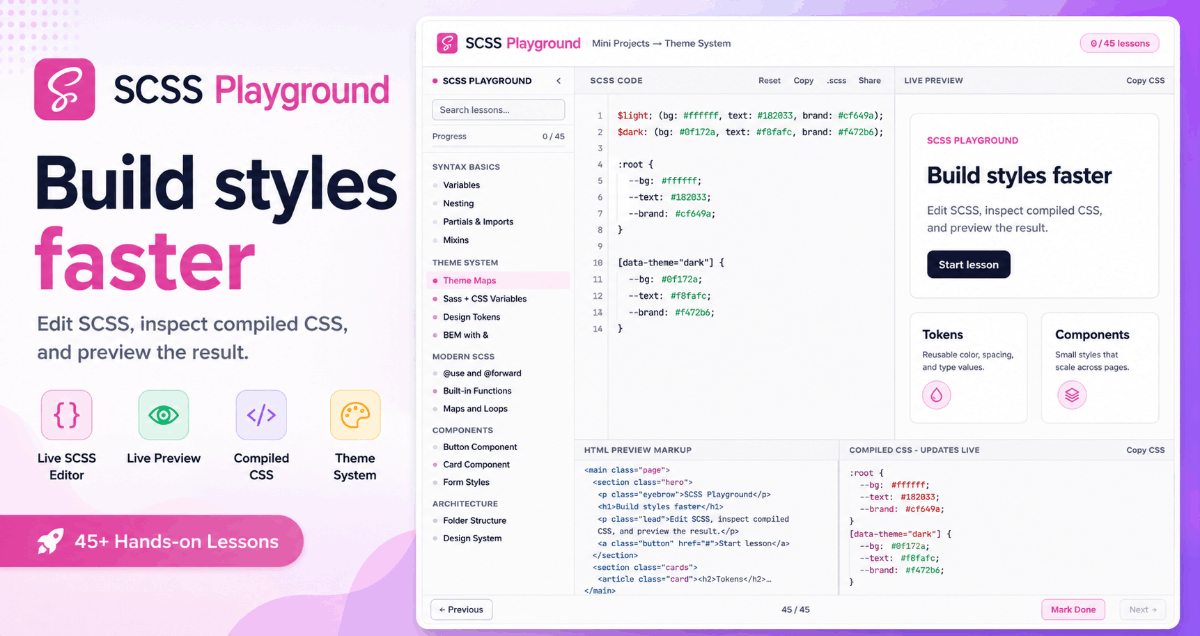This screenshot has height=636, width=1200.
Task: Click the Live SCSS Editor braces icon
Action: (67, 415)
